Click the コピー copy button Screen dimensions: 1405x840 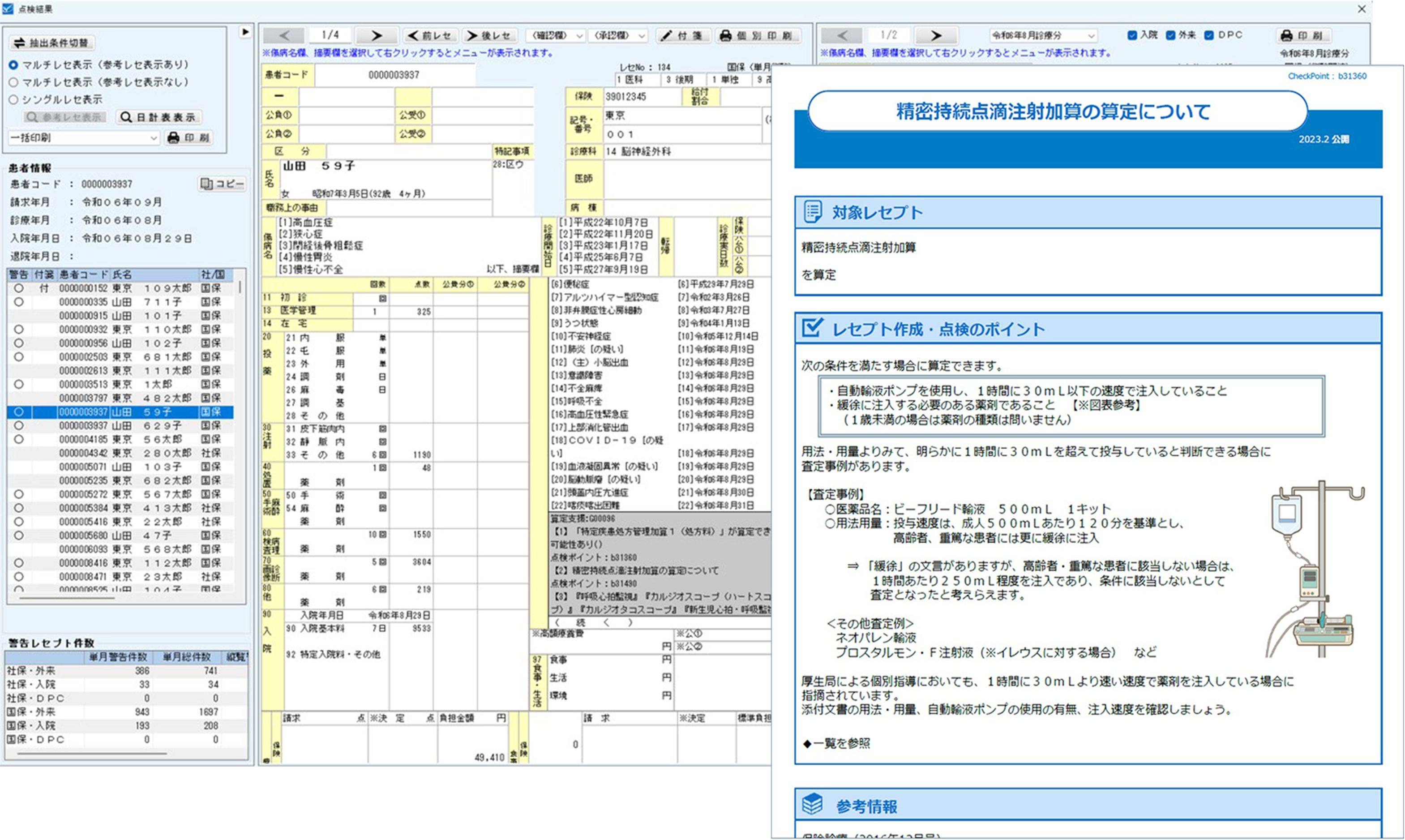click(223, 184)
